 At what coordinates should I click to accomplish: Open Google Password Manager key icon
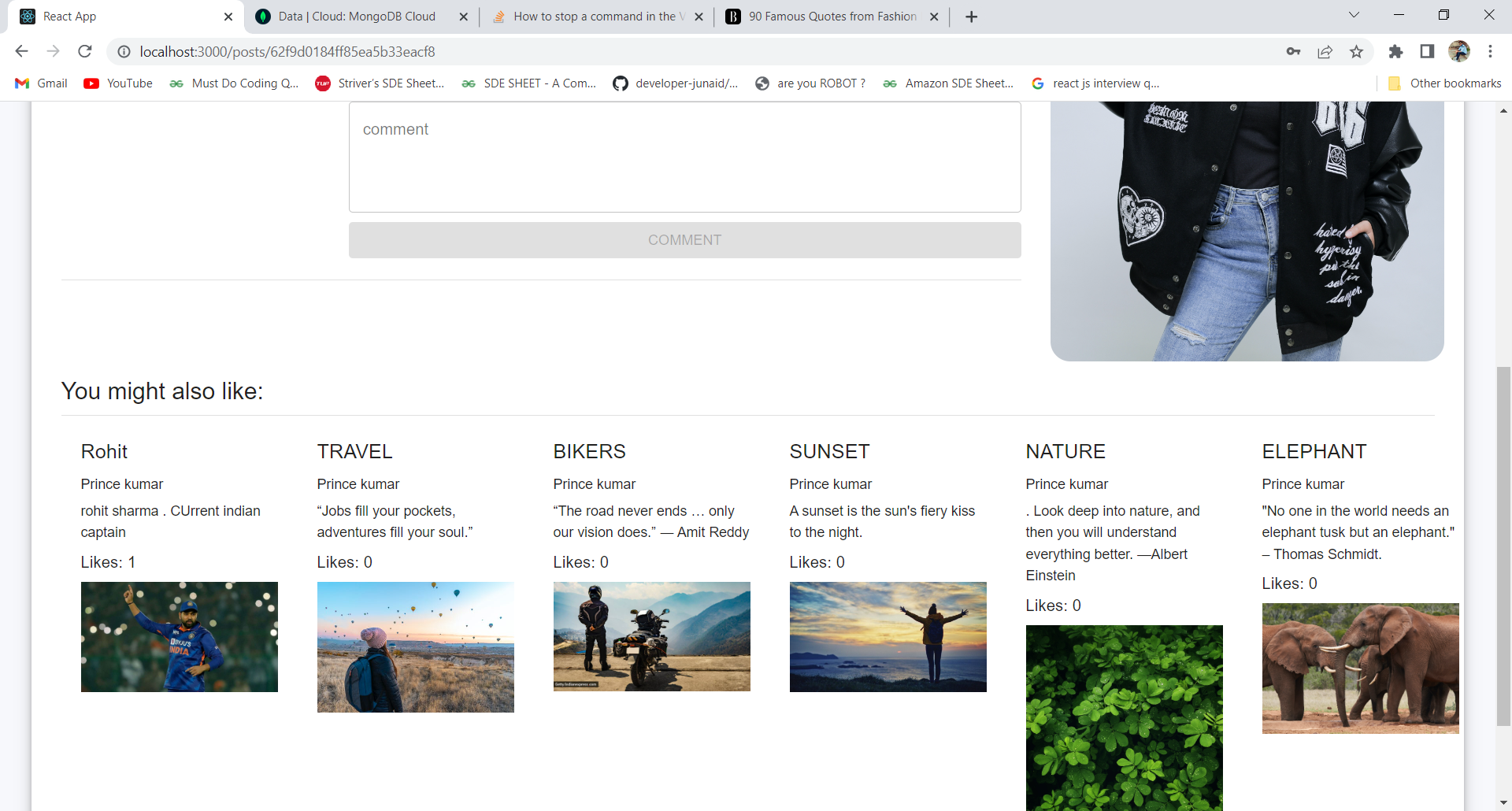pos(1293,51)
